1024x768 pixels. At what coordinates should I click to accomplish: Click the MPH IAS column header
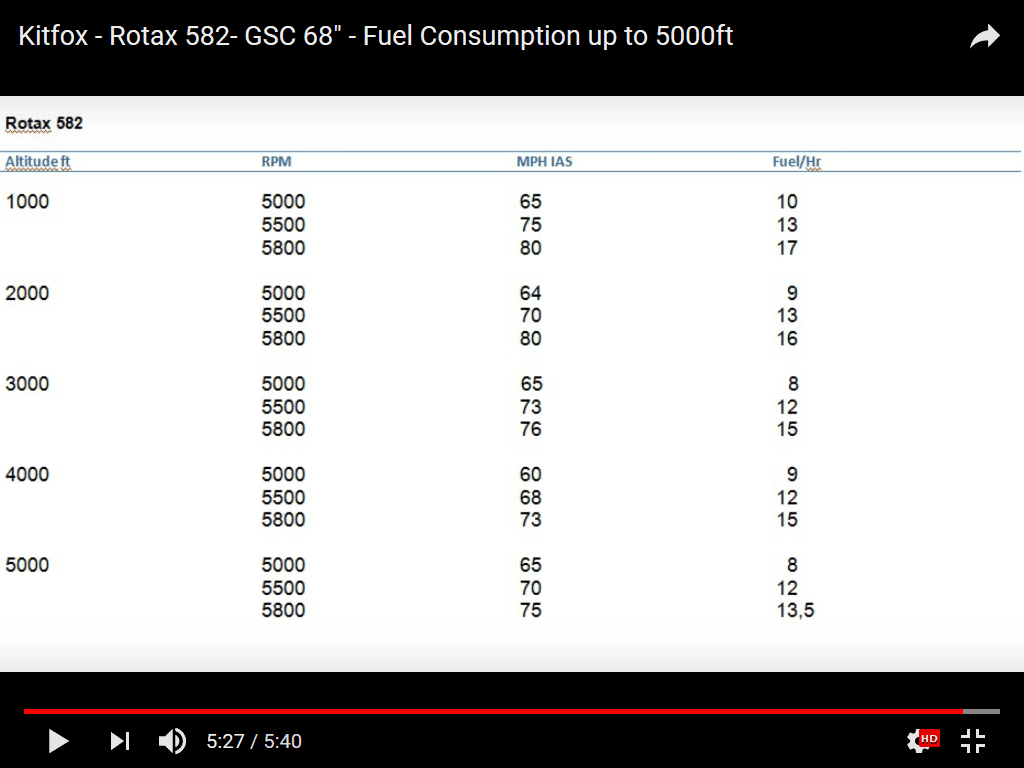[x=544, y=161]
